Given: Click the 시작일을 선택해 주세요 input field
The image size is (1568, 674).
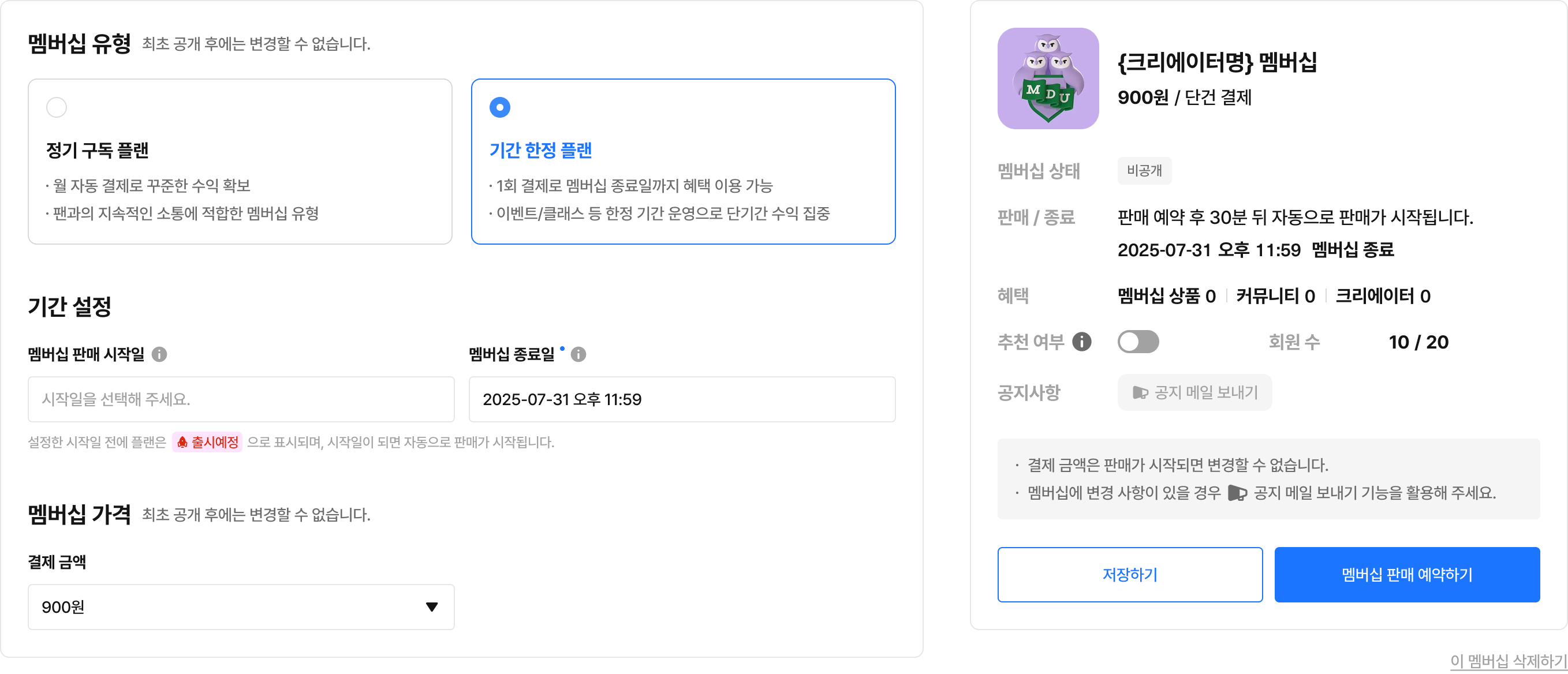Looking at the screenshot, I should [241, 399].
